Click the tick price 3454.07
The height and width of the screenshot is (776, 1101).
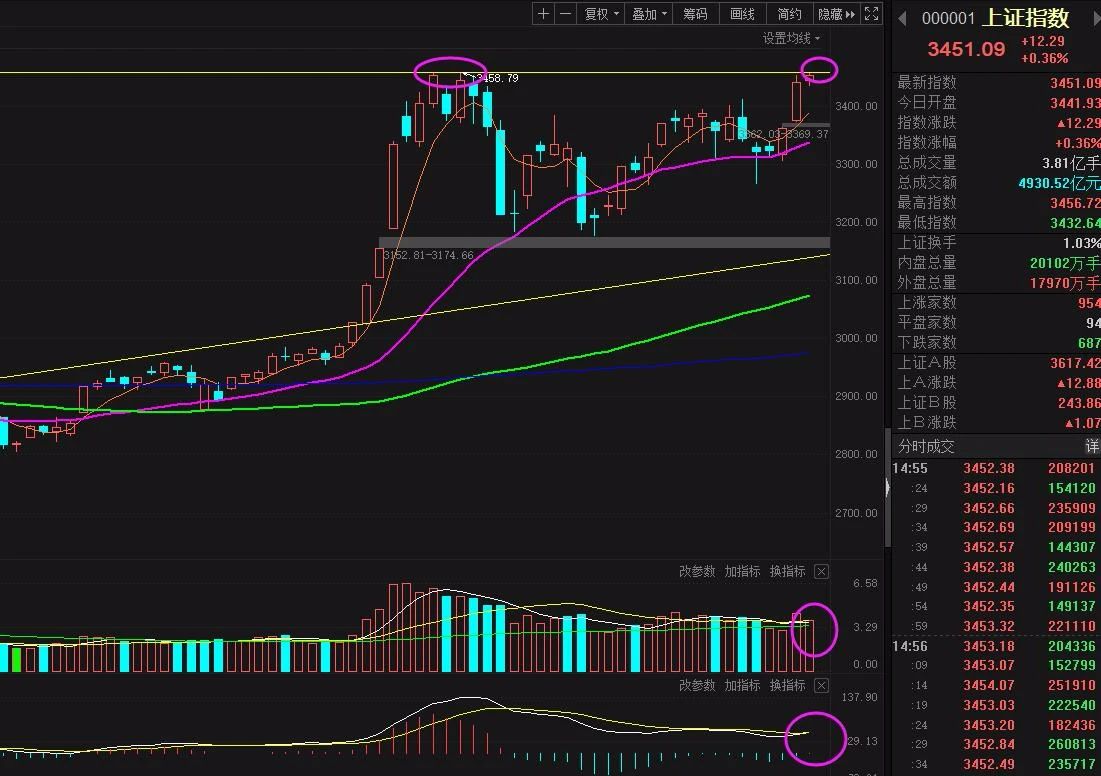989,685
